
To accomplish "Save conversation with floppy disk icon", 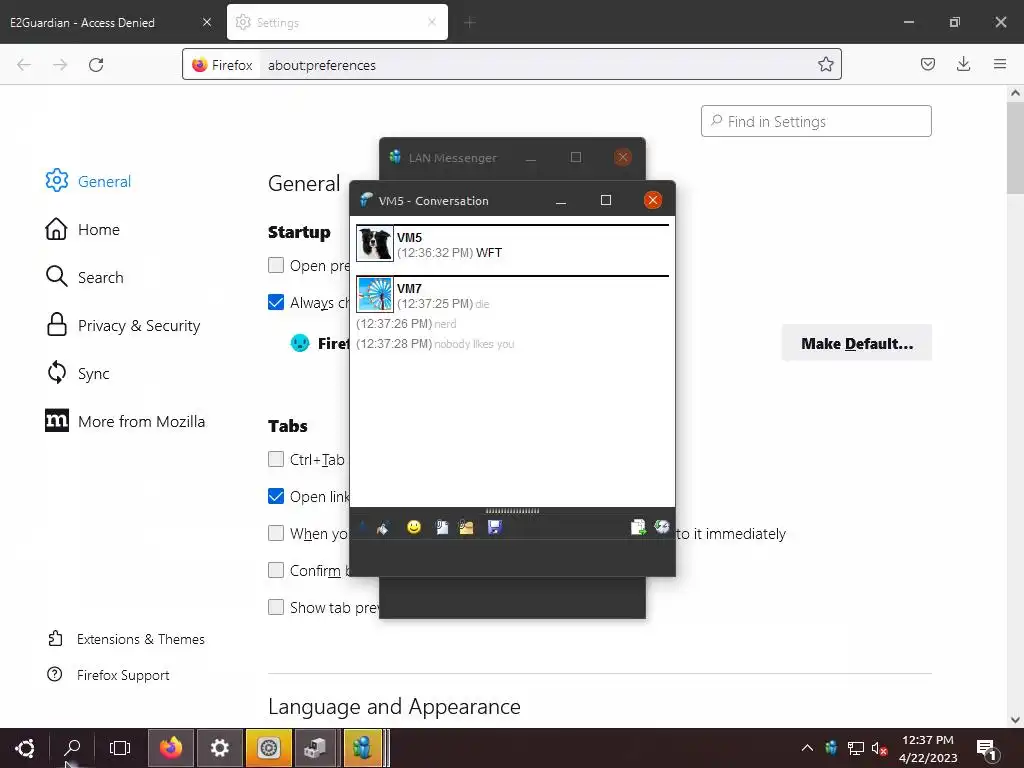I will tap(494, 527).
